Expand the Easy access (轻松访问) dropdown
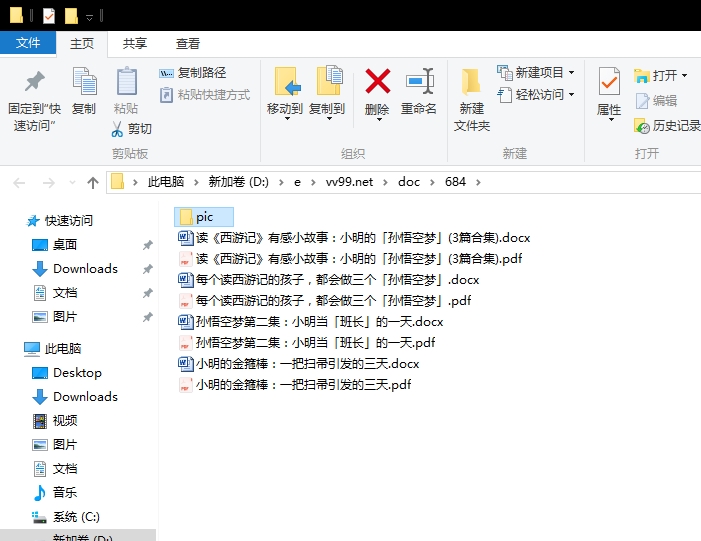 [571, 95]
